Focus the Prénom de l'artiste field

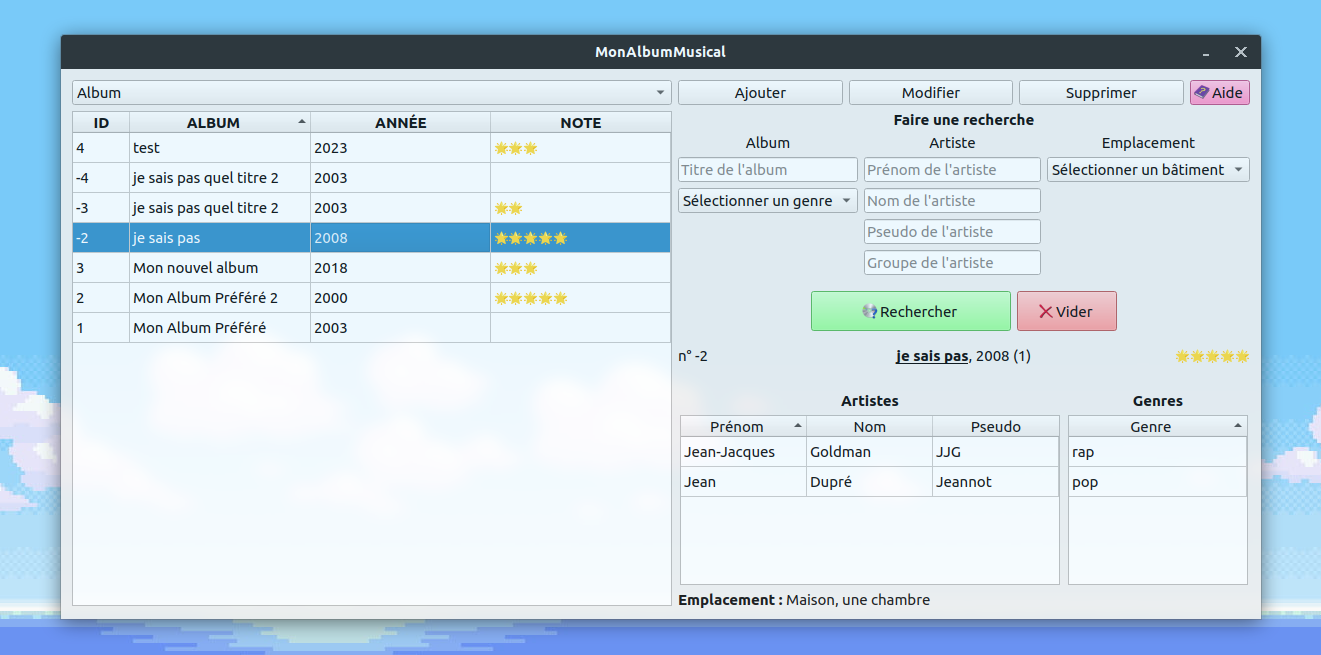click(952, 169)
